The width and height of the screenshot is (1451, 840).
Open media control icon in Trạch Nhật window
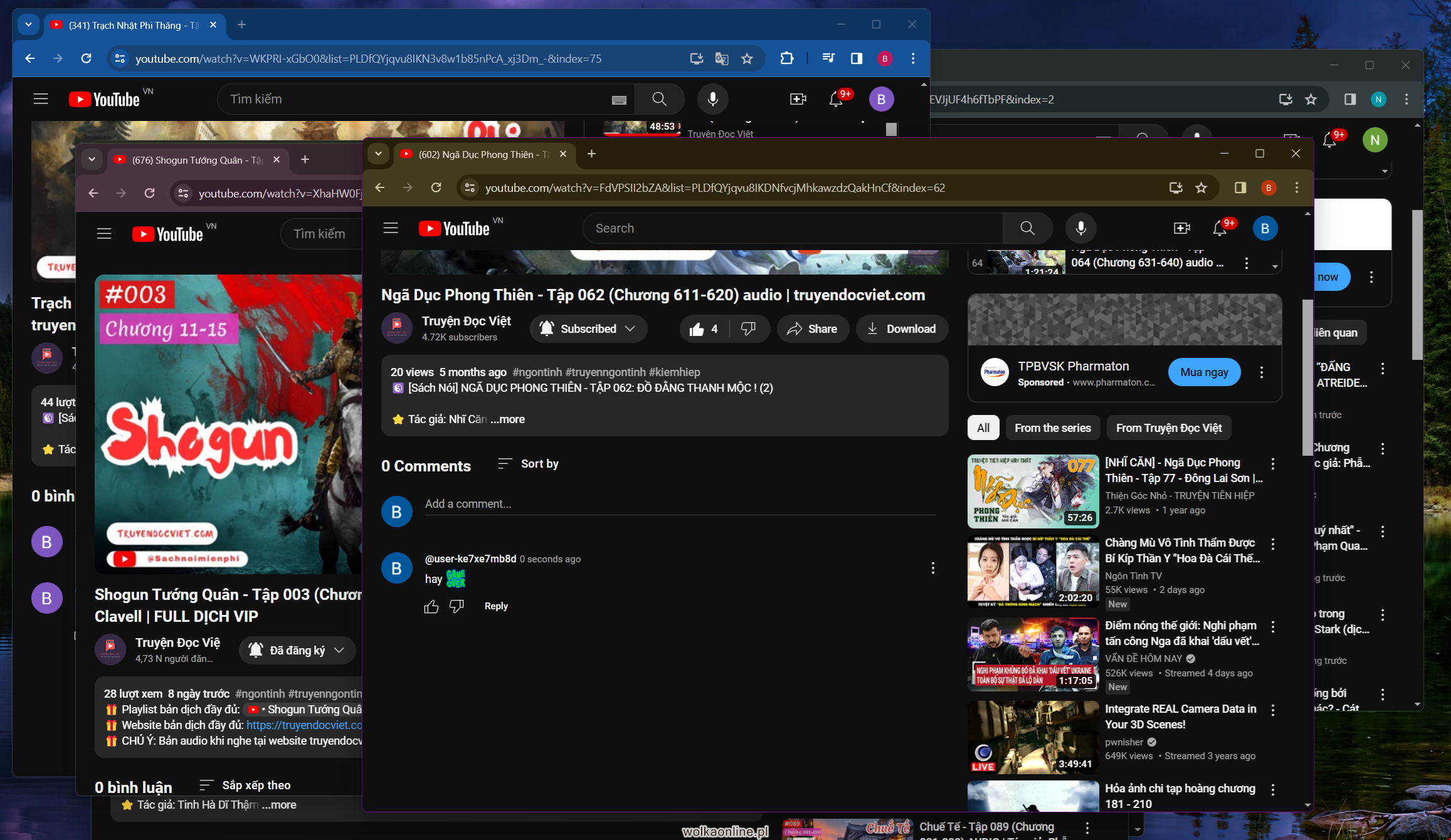pyautogui.click(x=828, y=58)
